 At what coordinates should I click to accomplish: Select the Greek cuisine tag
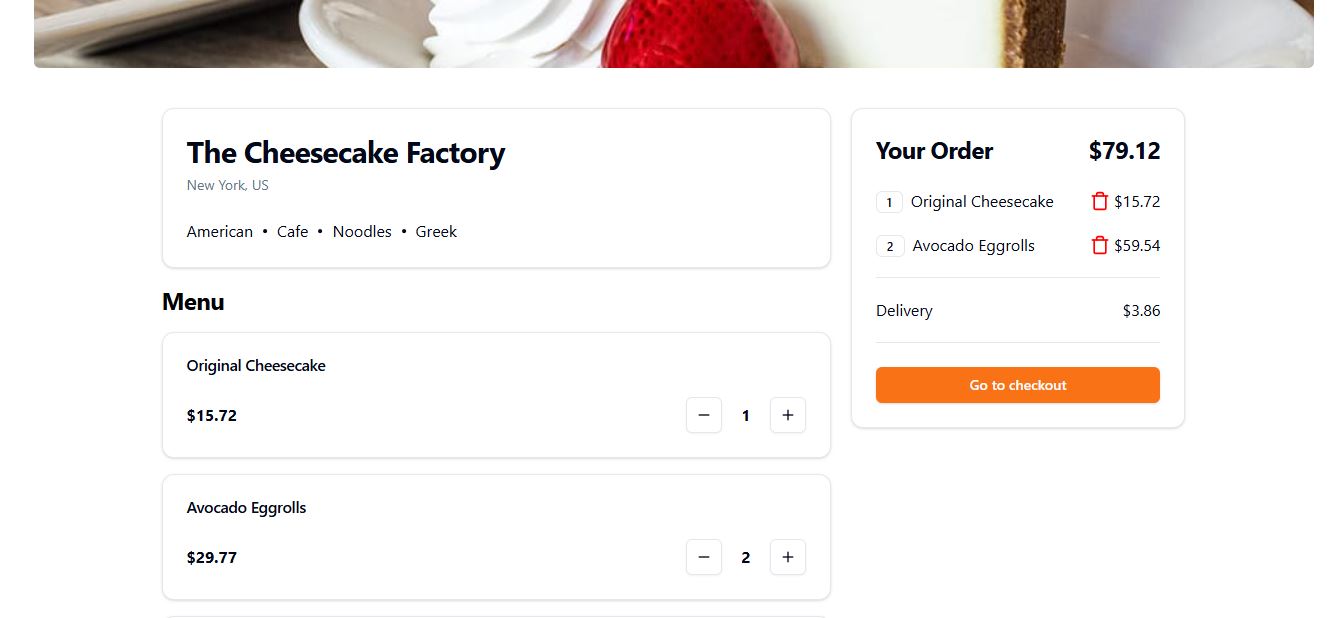(436, 231)
